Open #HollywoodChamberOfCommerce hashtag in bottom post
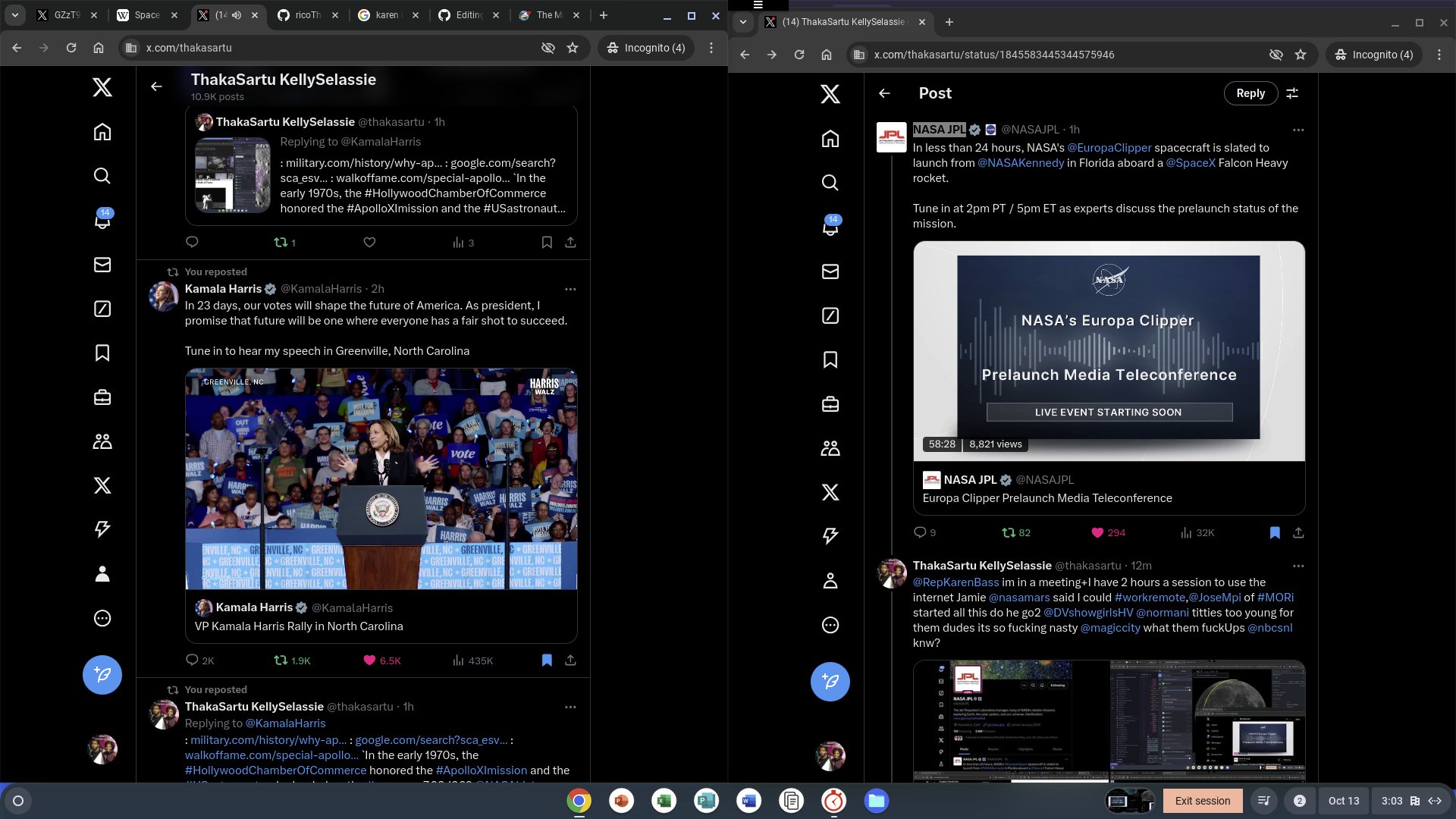This screenshot has height=819, width=1456. [275, 770]
